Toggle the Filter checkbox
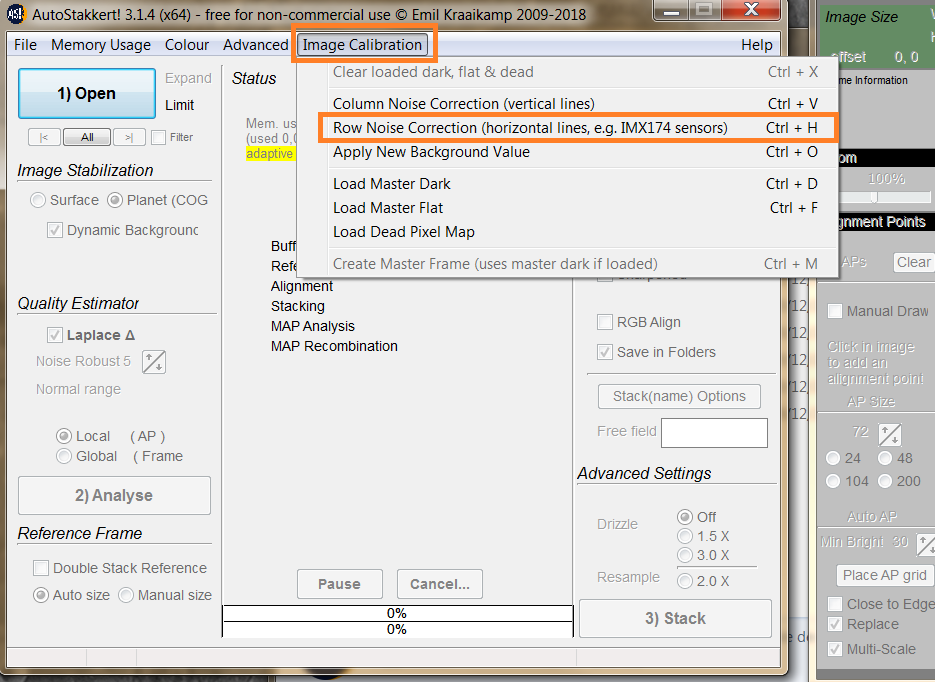The height and width of the screenshot is (682, 935). tap(158, 138)
